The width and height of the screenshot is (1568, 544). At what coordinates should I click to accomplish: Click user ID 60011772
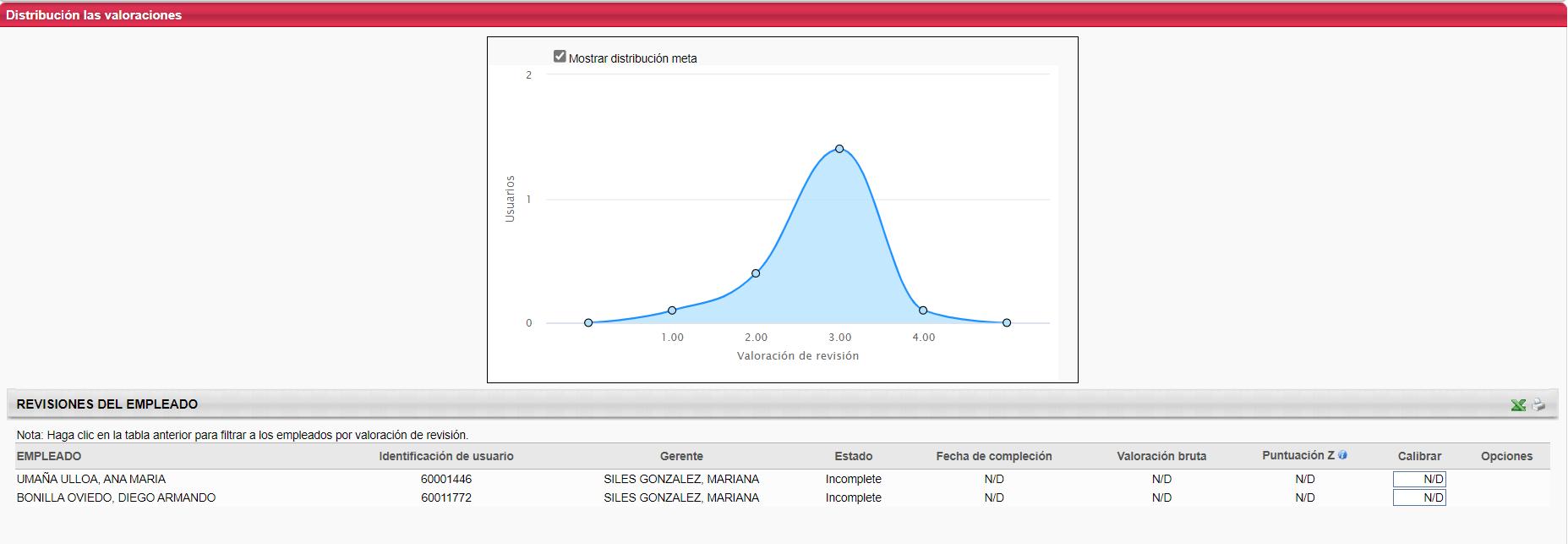[446, 497]
